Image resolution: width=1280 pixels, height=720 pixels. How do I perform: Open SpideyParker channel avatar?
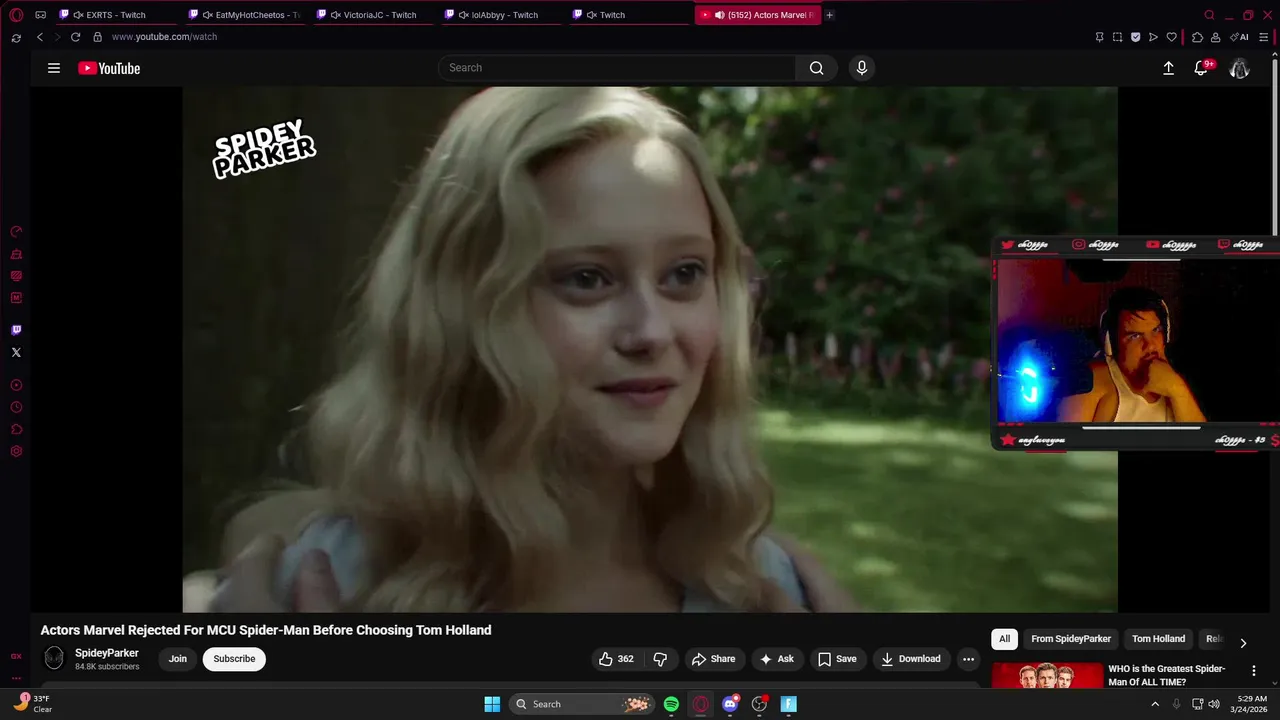[x=54, y=658]
